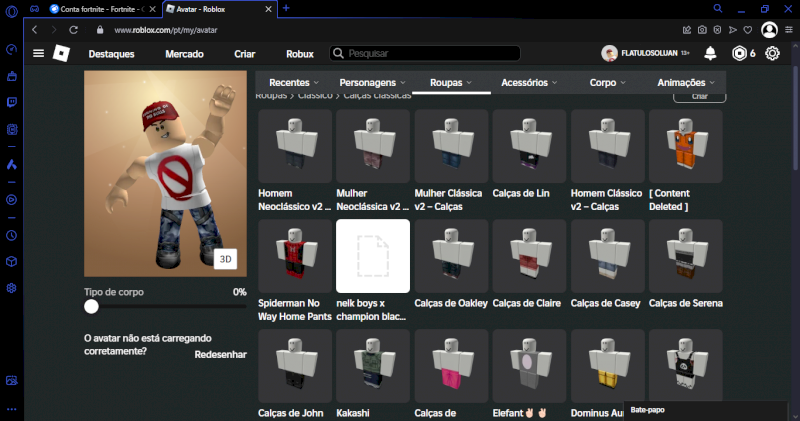Open History clock icon in the sidebar

pyautogui.click(x=11, y=235)
